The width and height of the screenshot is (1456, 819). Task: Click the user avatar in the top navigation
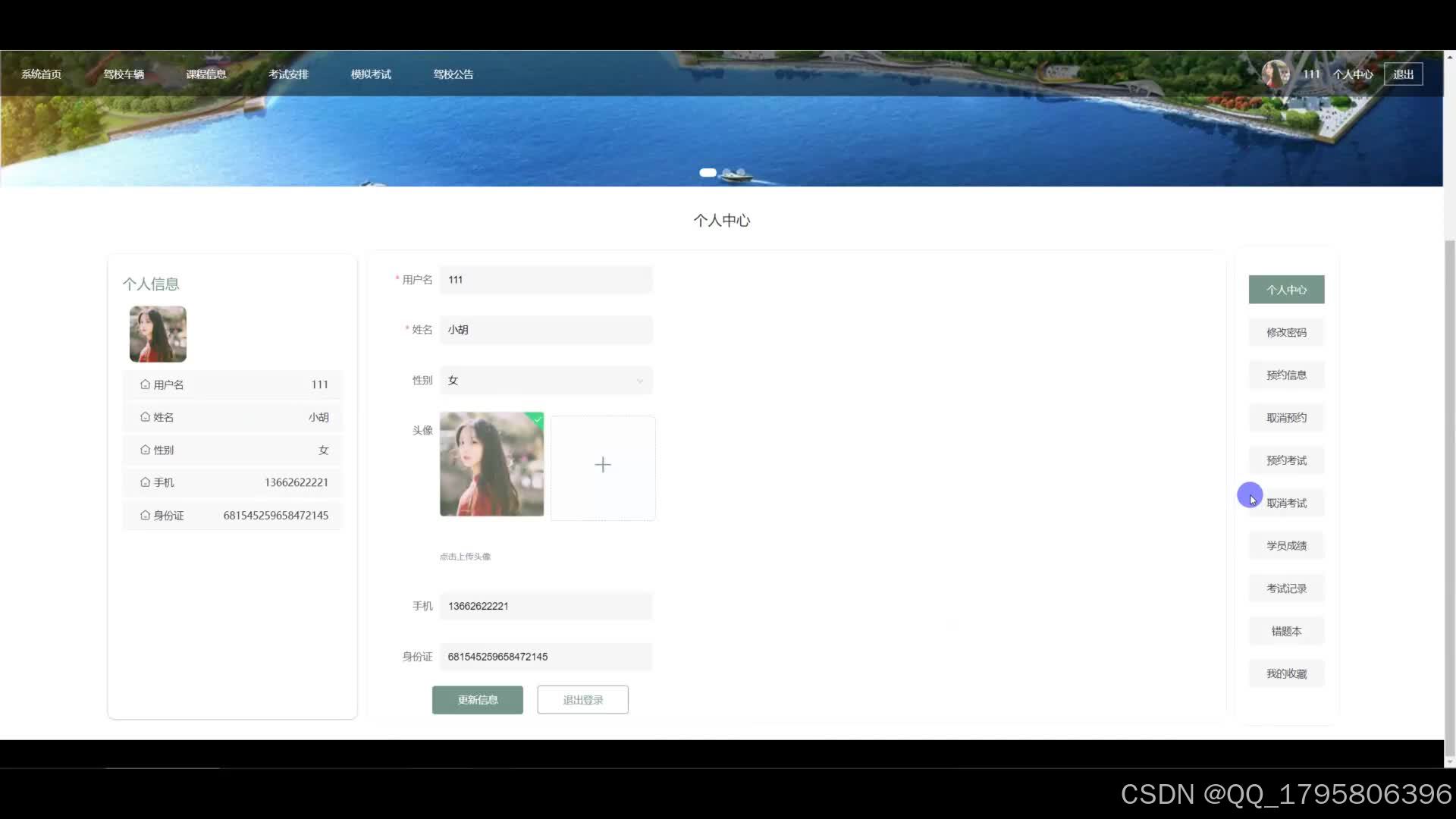tap(1276, 74)
